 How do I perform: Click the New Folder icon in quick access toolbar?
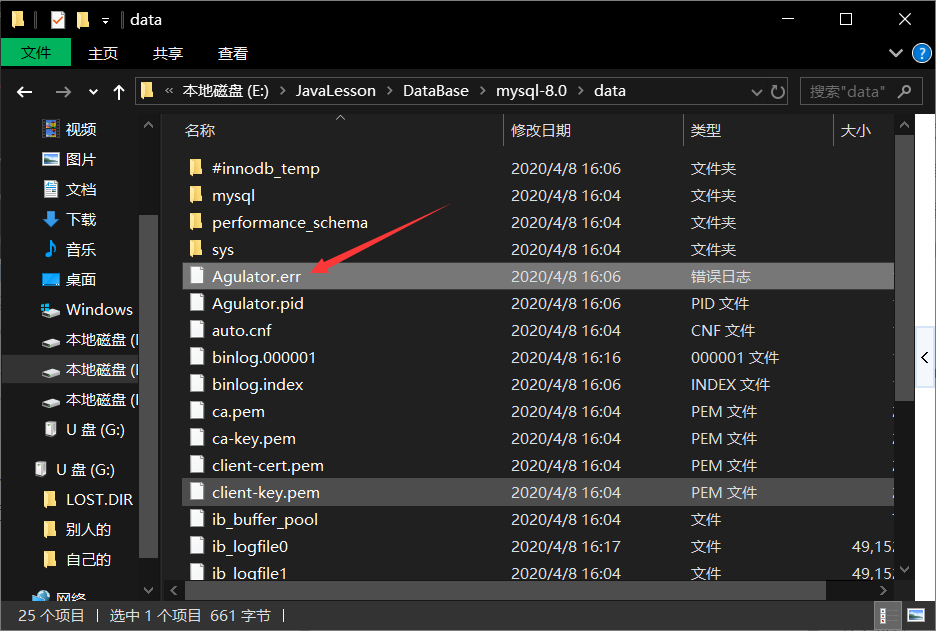coord(83,20)
